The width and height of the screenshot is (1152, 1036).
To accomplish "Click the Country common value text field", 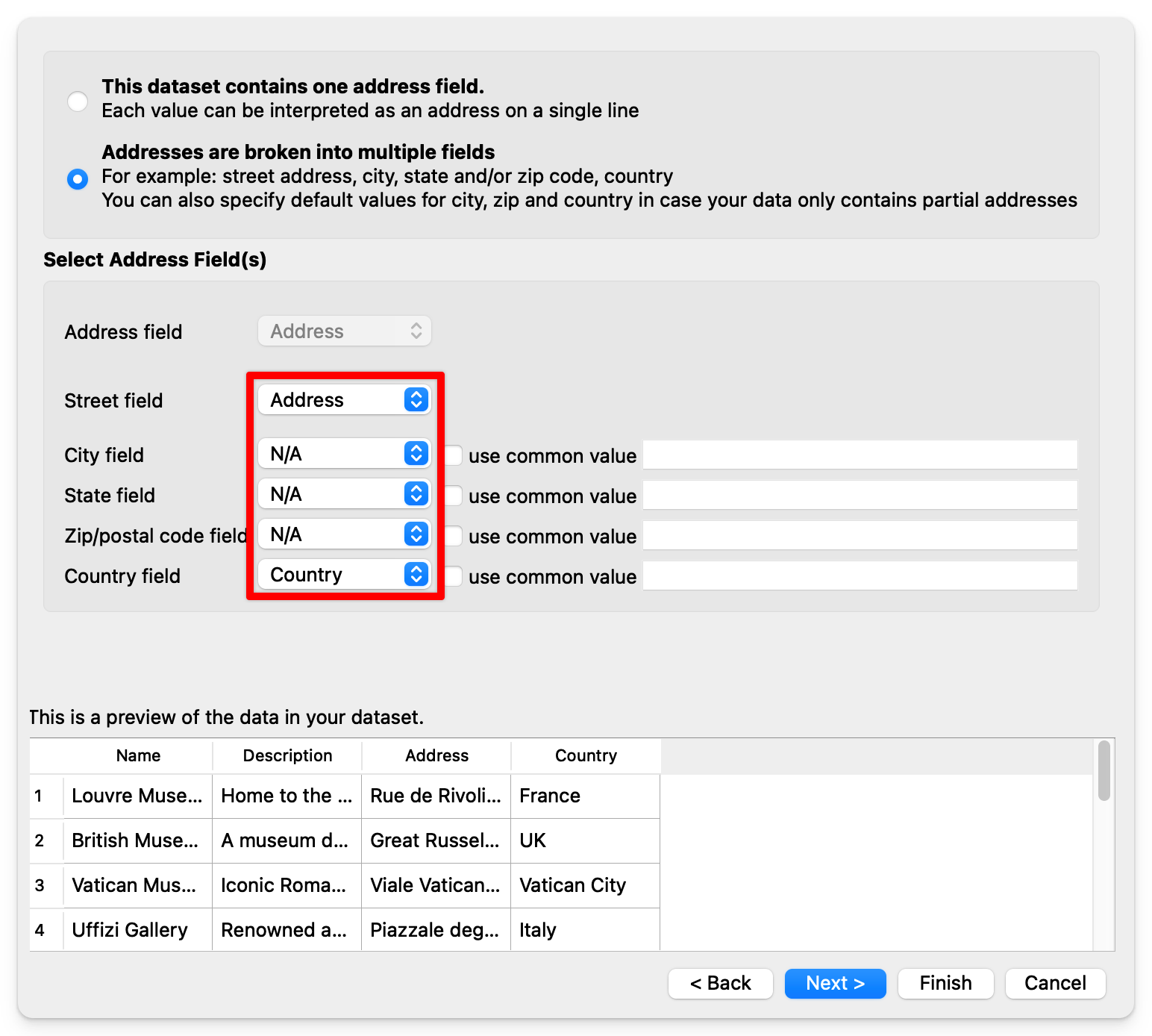I will tap(860, 575).
